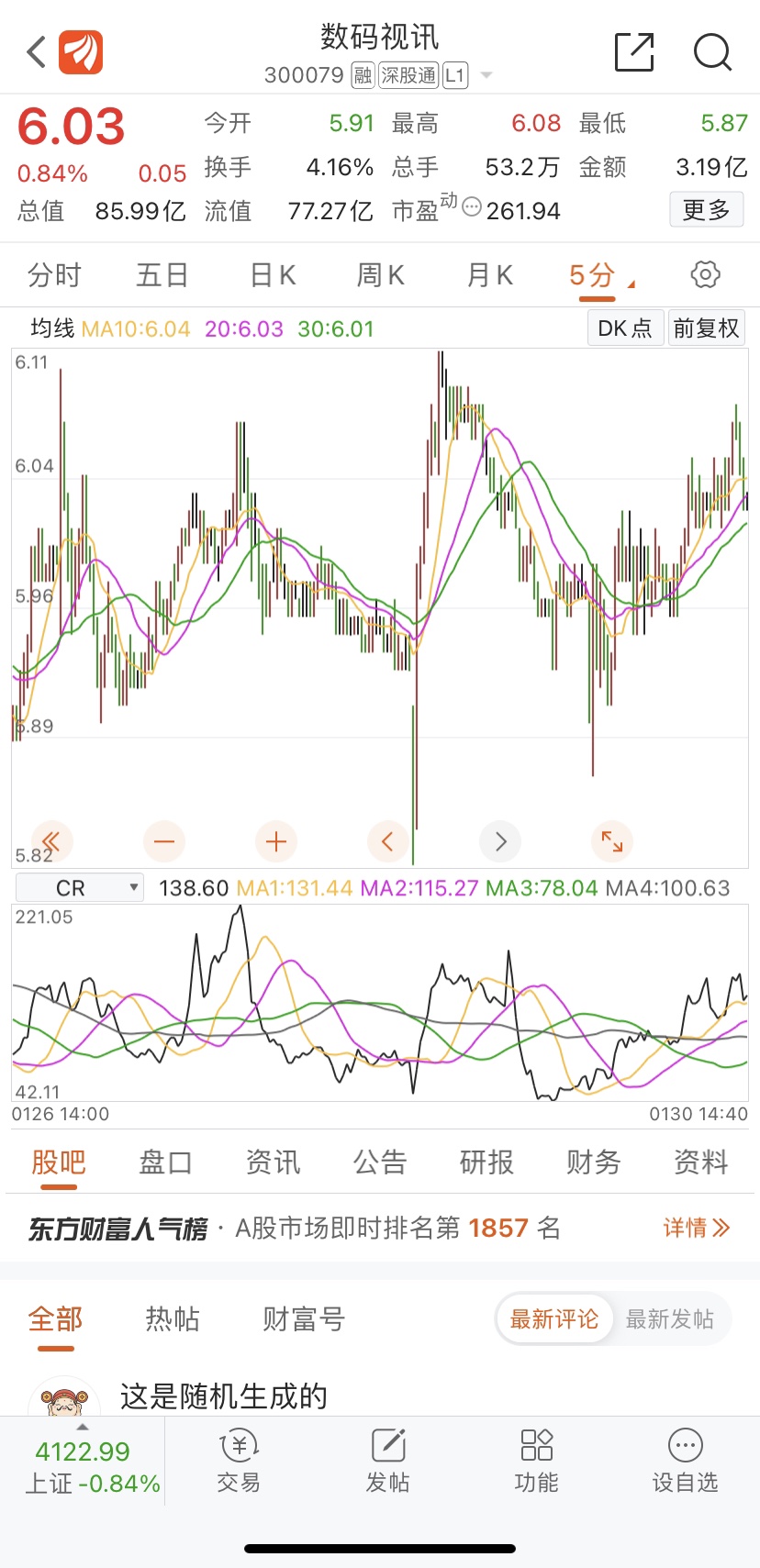Open the CR indicator dropdown

[80, 887]
